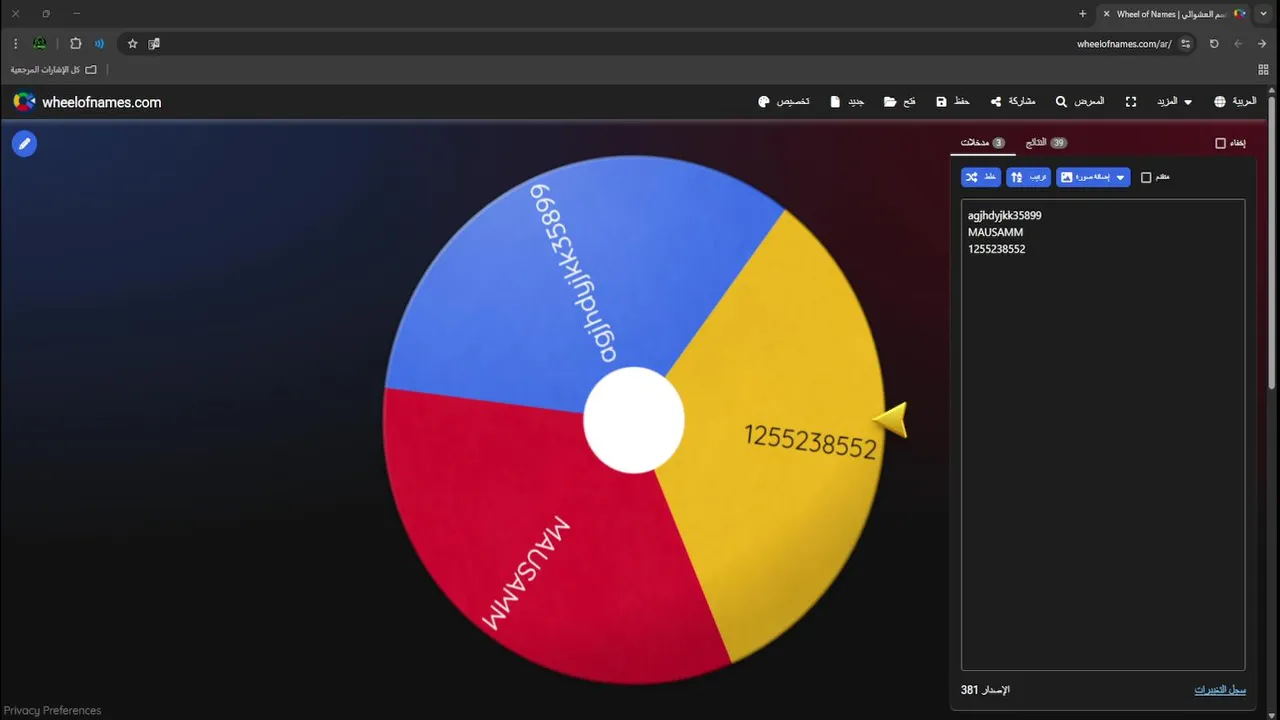The width and height of the screenshot is (1280, 720).
Task: Expand the More (المزيد) menu
Action: pyautogui.click(x=1174, y=102)
